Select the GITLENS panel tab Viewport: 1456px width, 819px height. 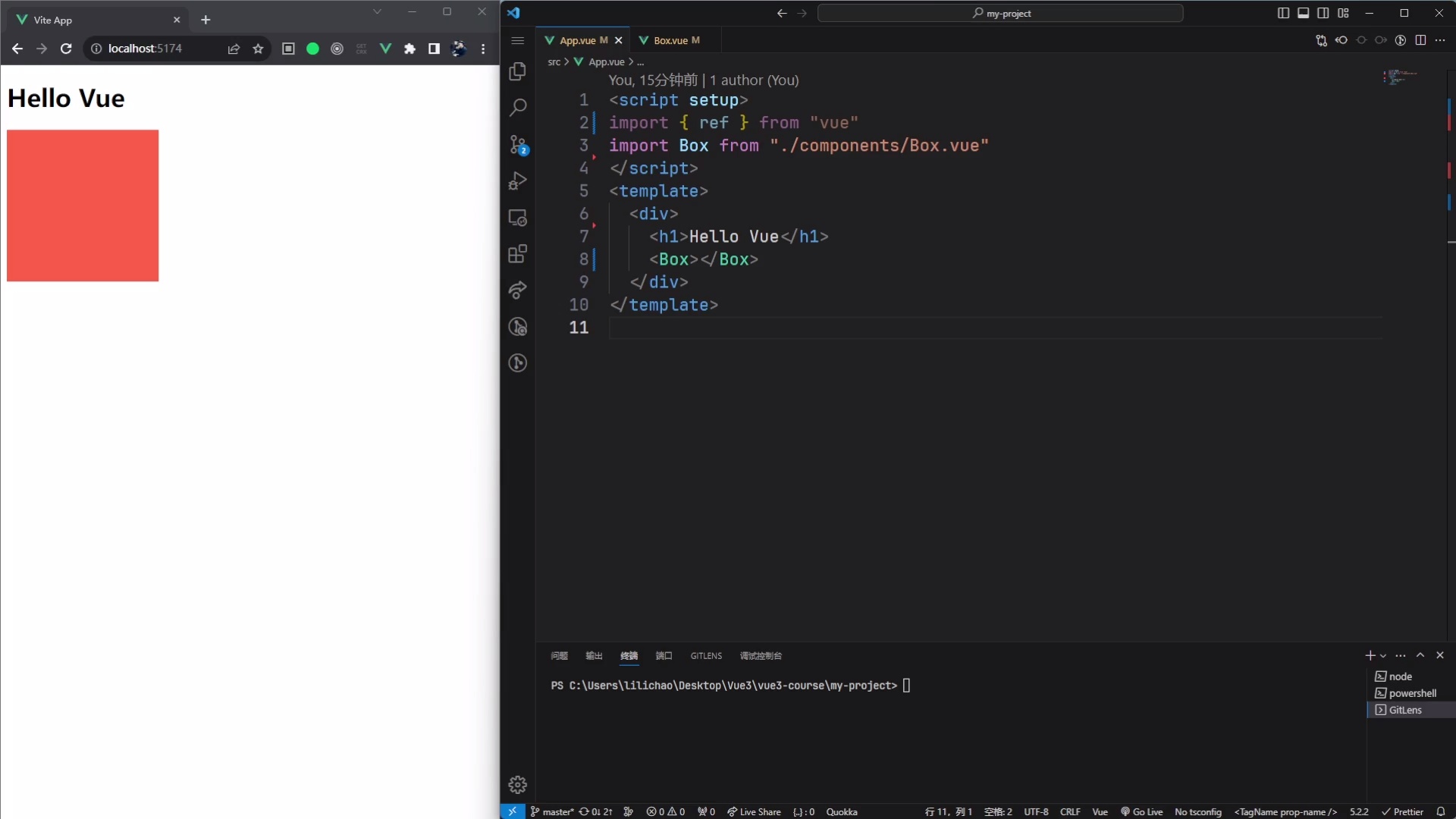[705, 656]
